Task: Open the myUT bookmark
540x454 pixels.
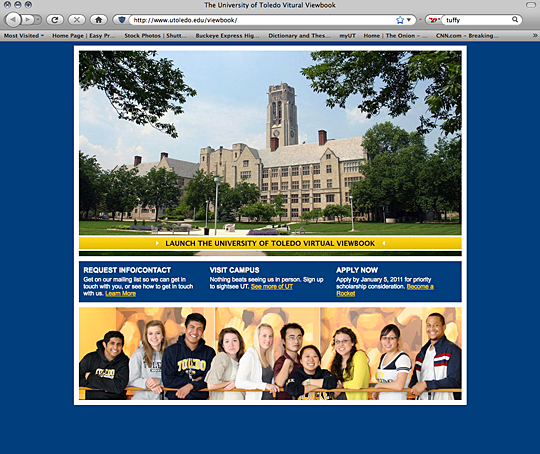Action: 347,35
